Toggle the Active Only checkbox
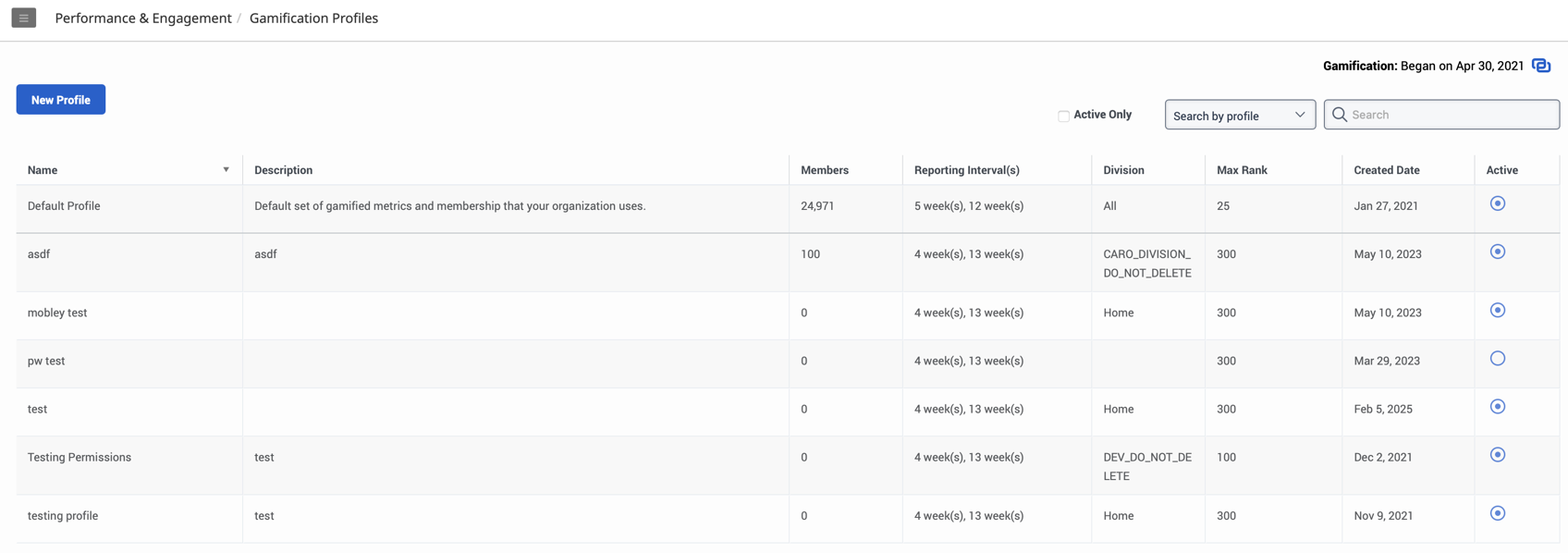This screenshot has height=553, width=1568. point(1063,116)
